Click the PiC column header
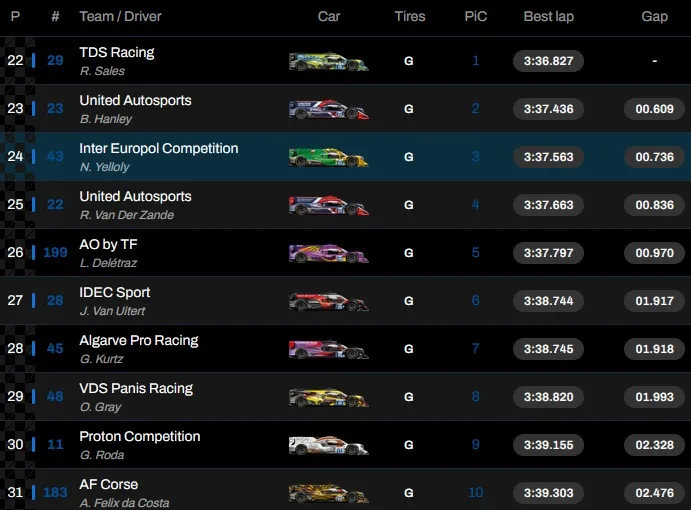Image resolution: width=691 pixels, height=510 pixels. coord(476,16)
